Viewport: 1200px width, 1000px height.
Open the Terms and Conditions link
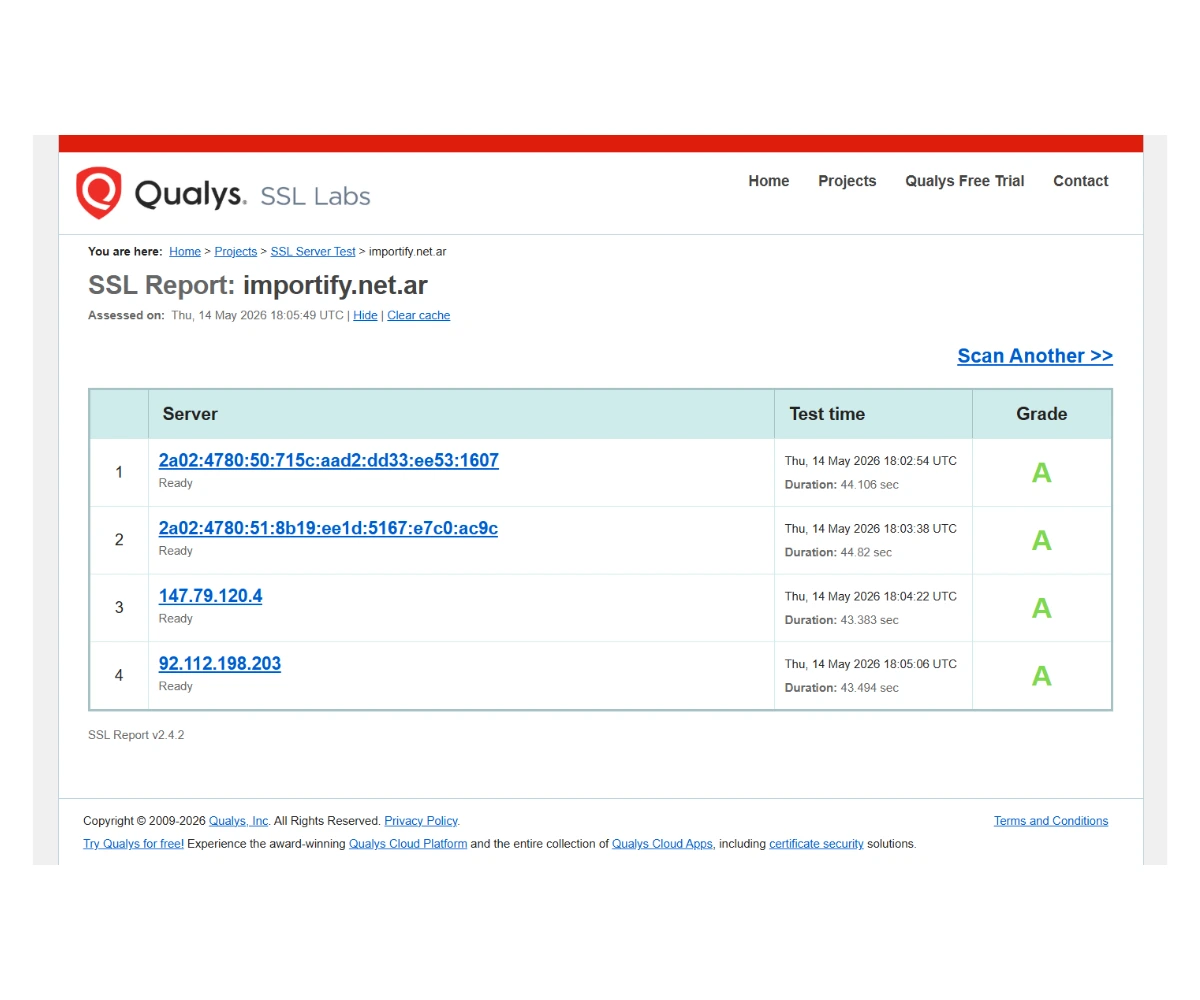coord(1051,821)
